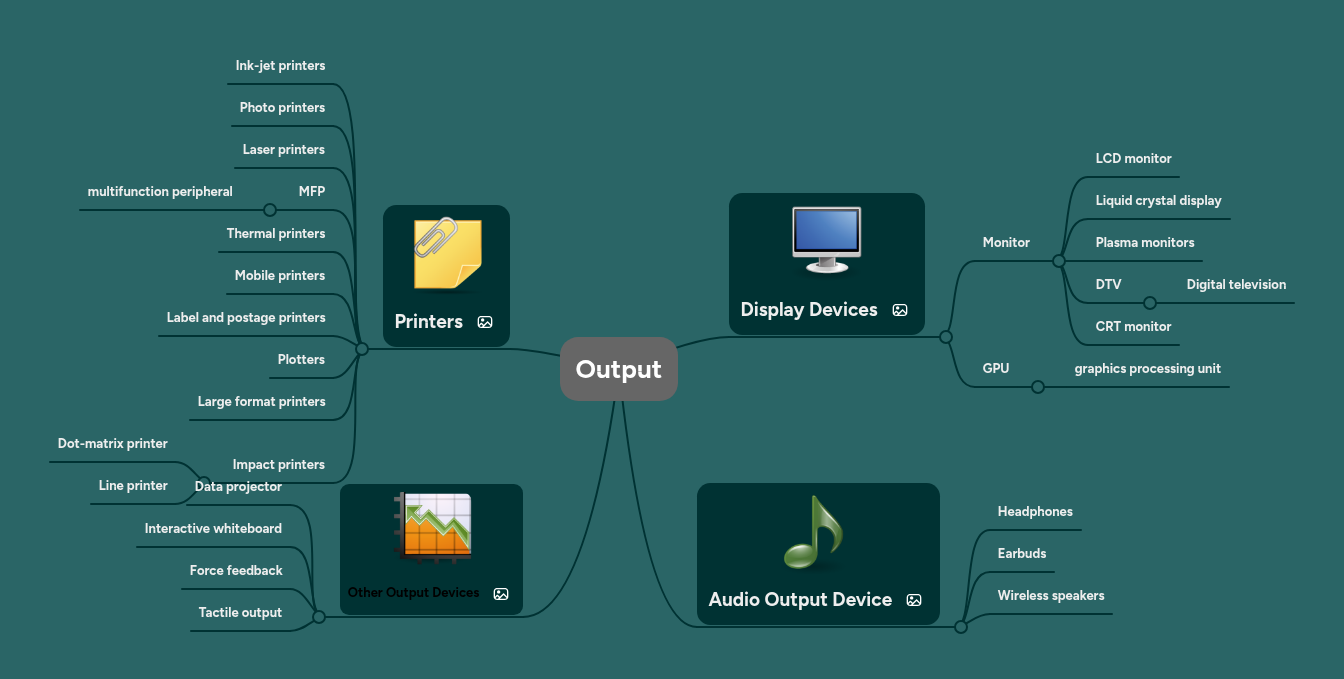Screen dimensions: 1344x679
Task: Collapse the MFP subtopic circle
Action: coord(269,210)
